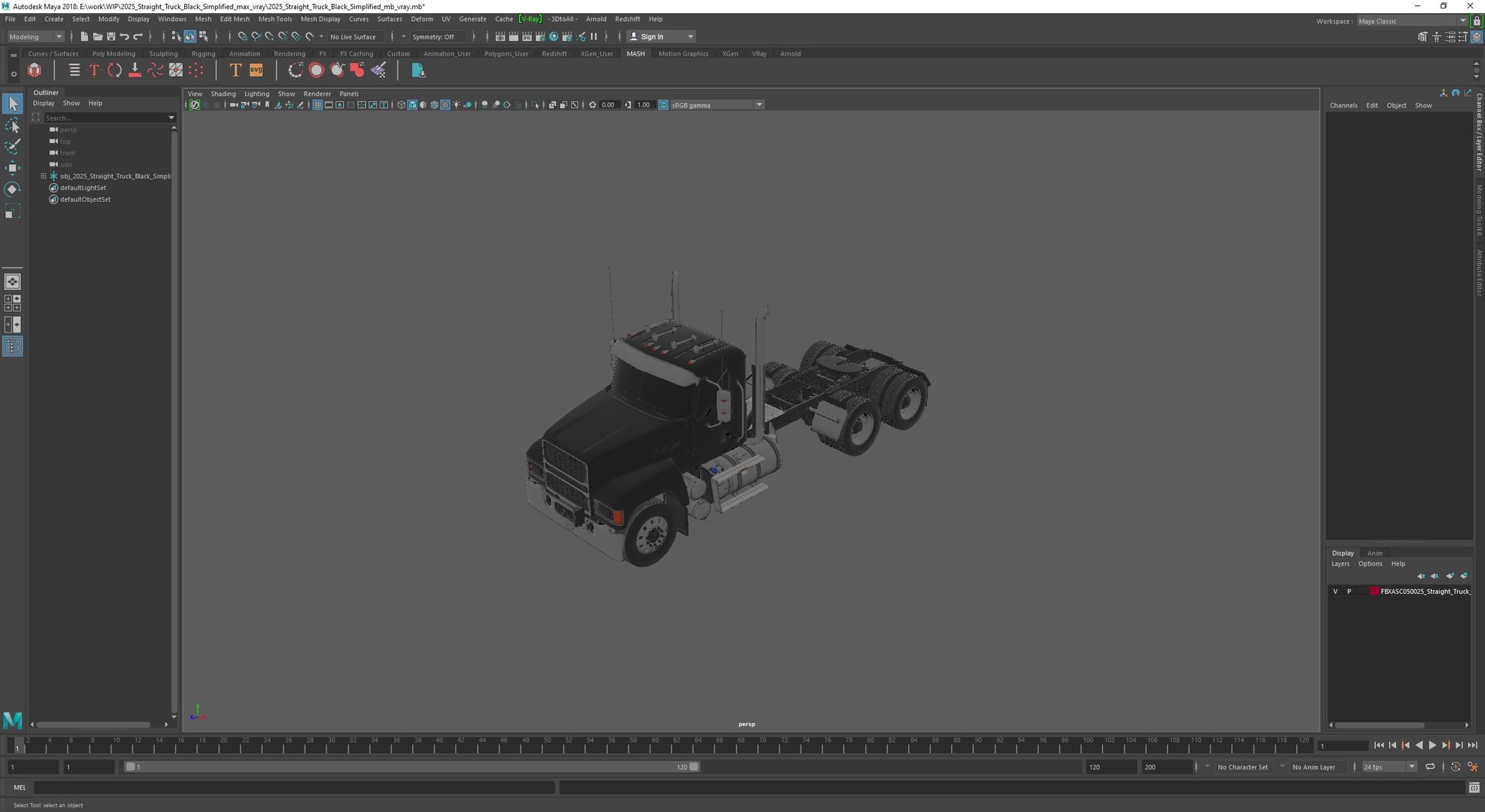The image size is (1485, 812).
Task: Click the cache file shelf icon
Action: click(x=418, y=70)
